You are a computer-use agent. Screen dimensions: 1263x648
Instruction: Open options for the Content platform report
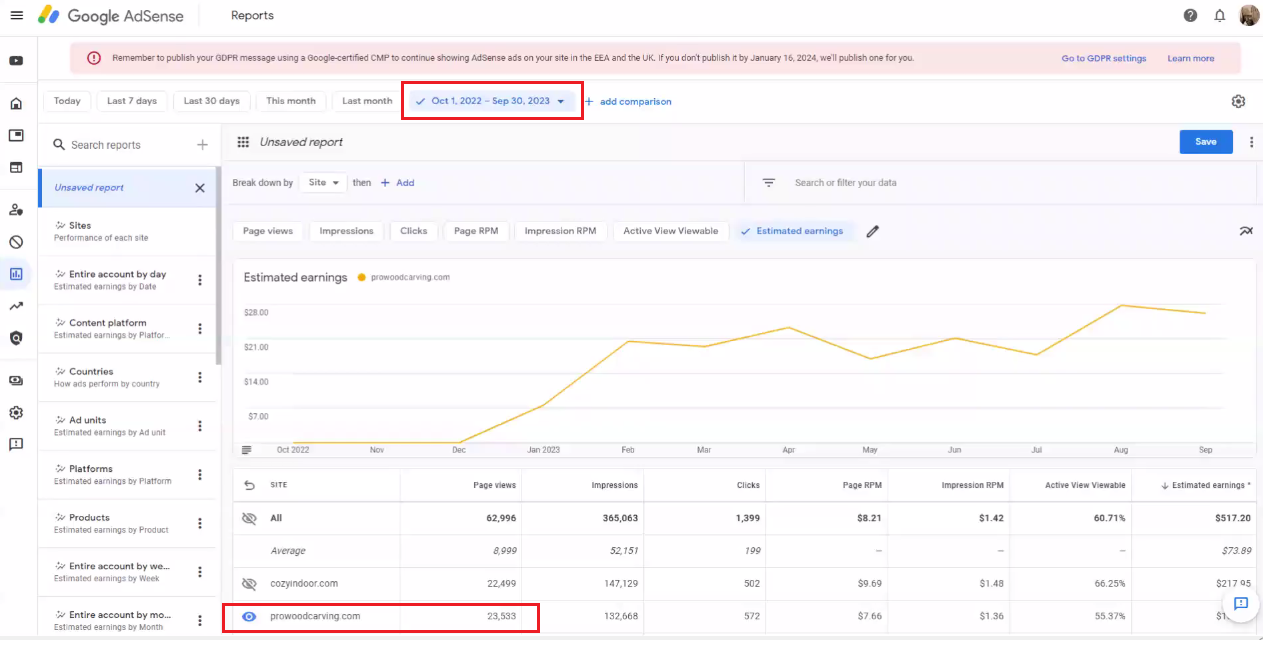[200, 329]
